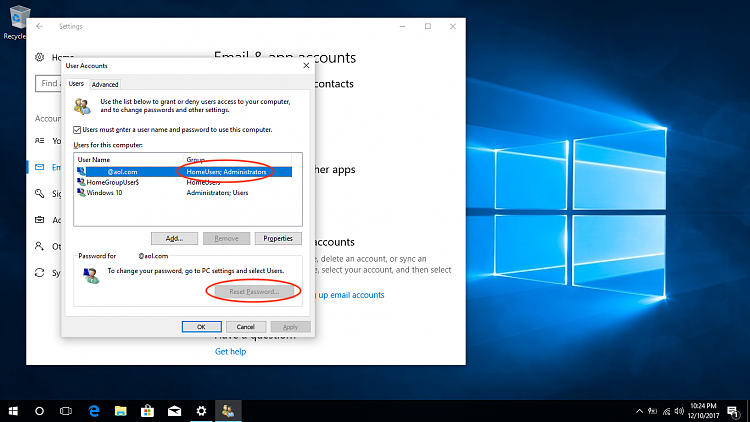
Task: Open the network icon in system tray
Action: [x=666, y=411]
